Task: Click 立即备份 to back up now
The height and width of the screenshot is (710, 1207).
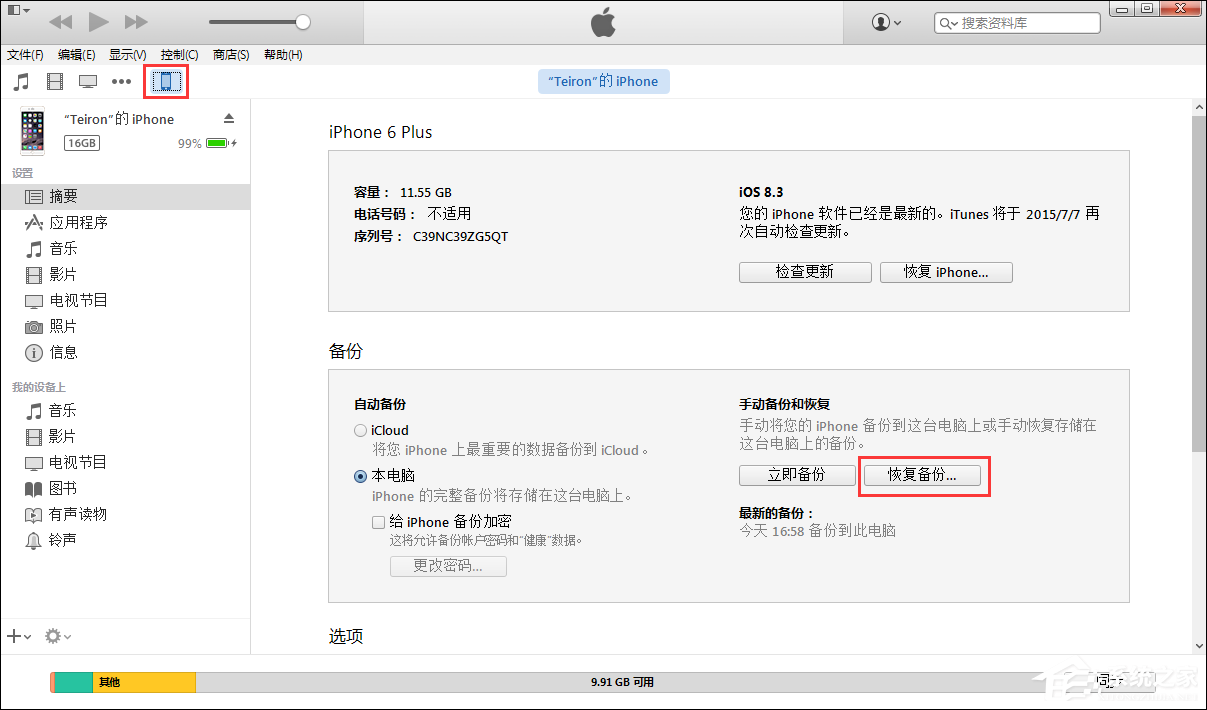Action: pyautogui.click(x=797, y=475)
